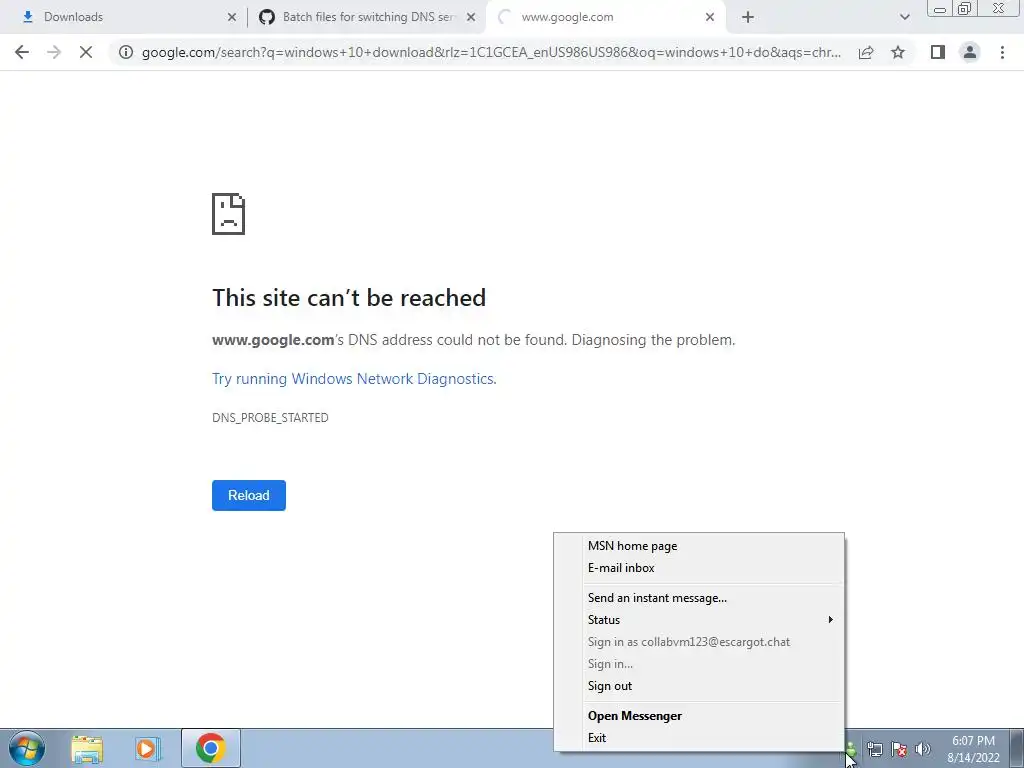Click the forward navigation arrow
The height and width of the screenshot is (768, 1024).
pyautogui.click(x=54, y=52)
